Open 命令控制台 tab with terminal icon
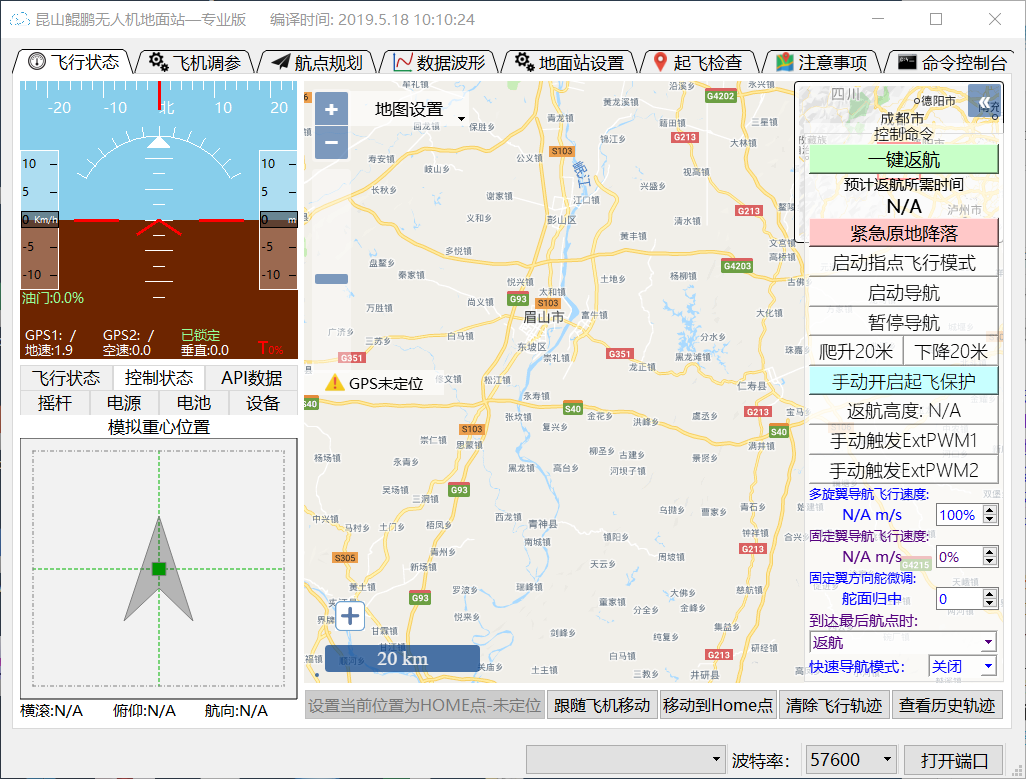Viewport: 1026px width, 779px height. (951, 62)
